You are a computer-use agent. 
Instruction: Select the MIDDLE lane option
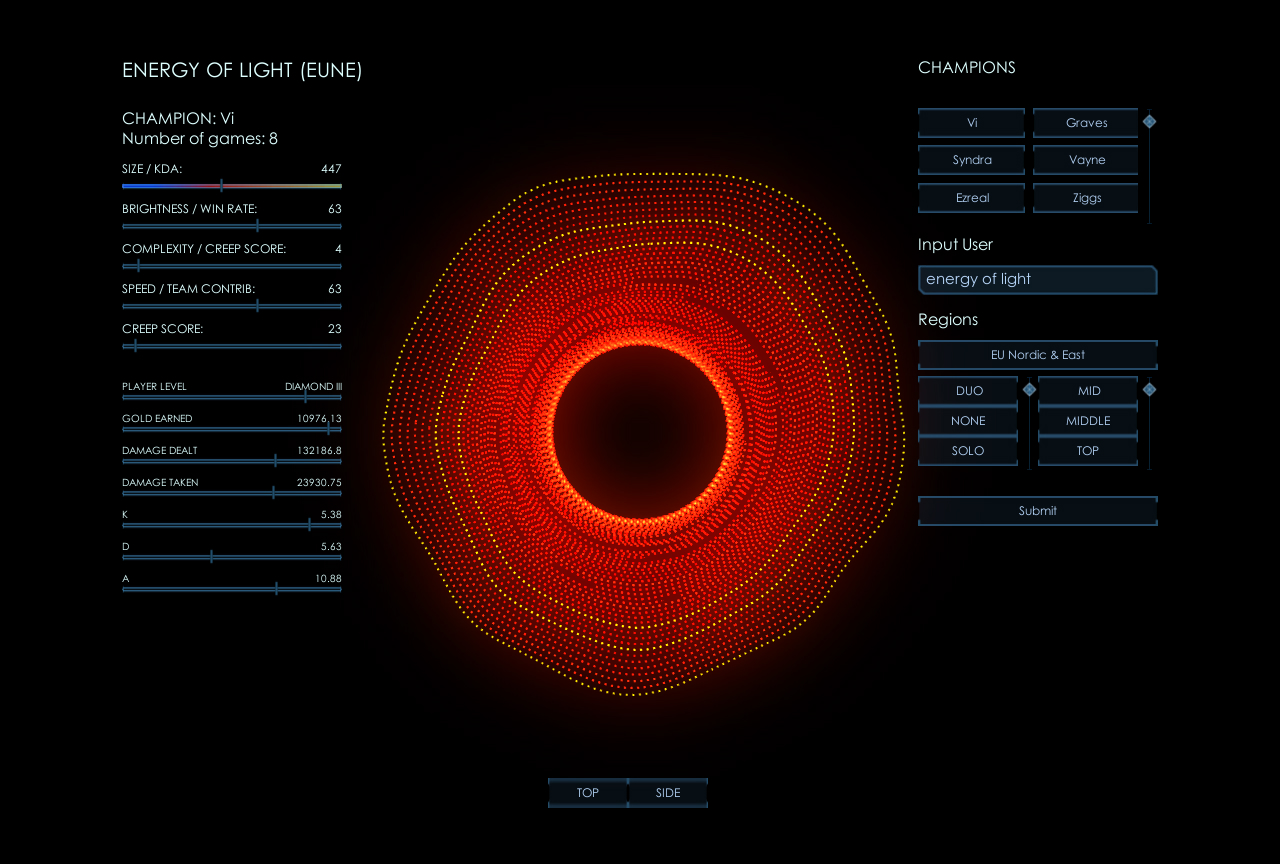1088,421
